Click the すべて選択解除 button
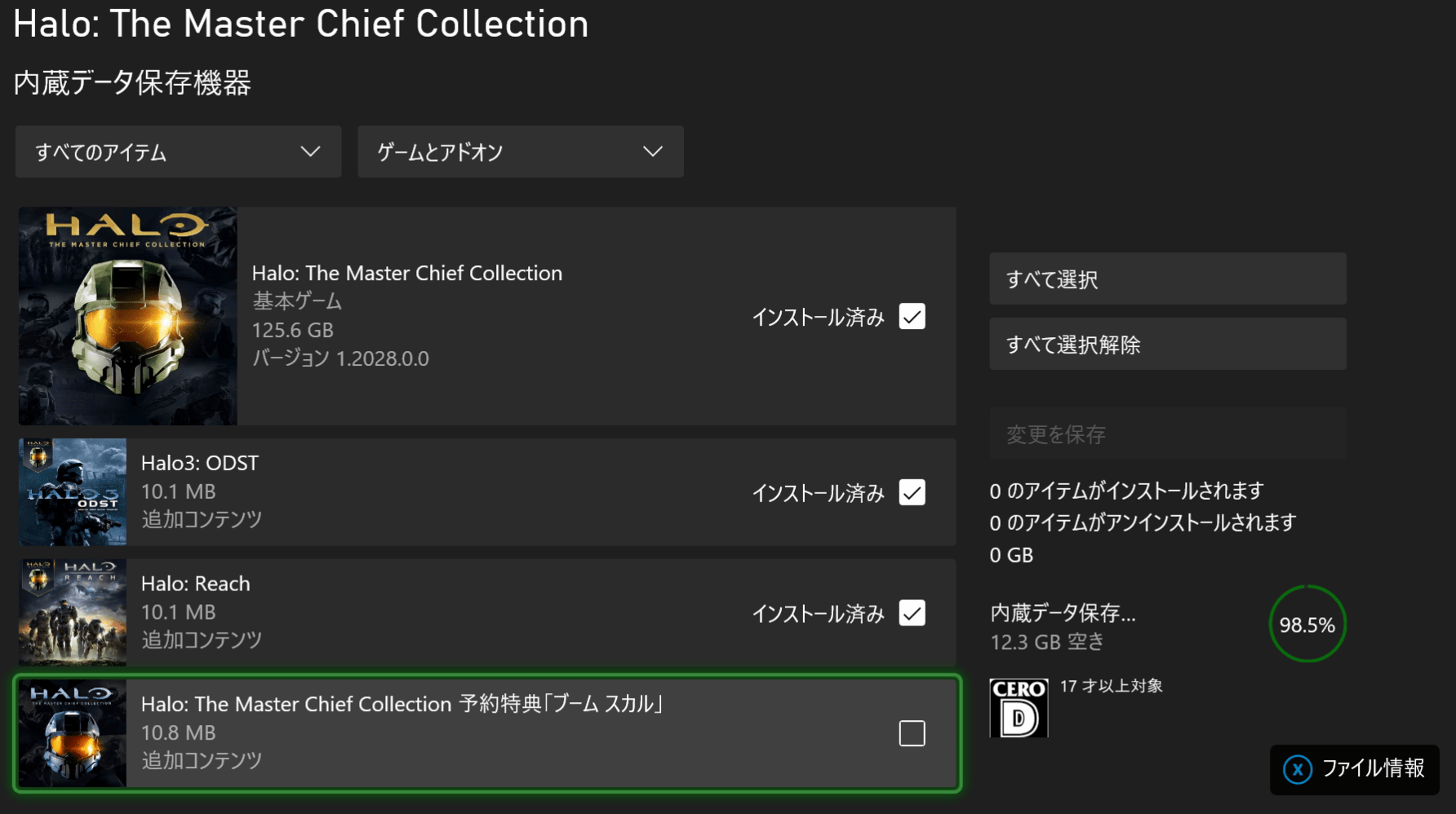This screenshot has height=814, width=1456. pyautogui.click(x=1168, y=345)
